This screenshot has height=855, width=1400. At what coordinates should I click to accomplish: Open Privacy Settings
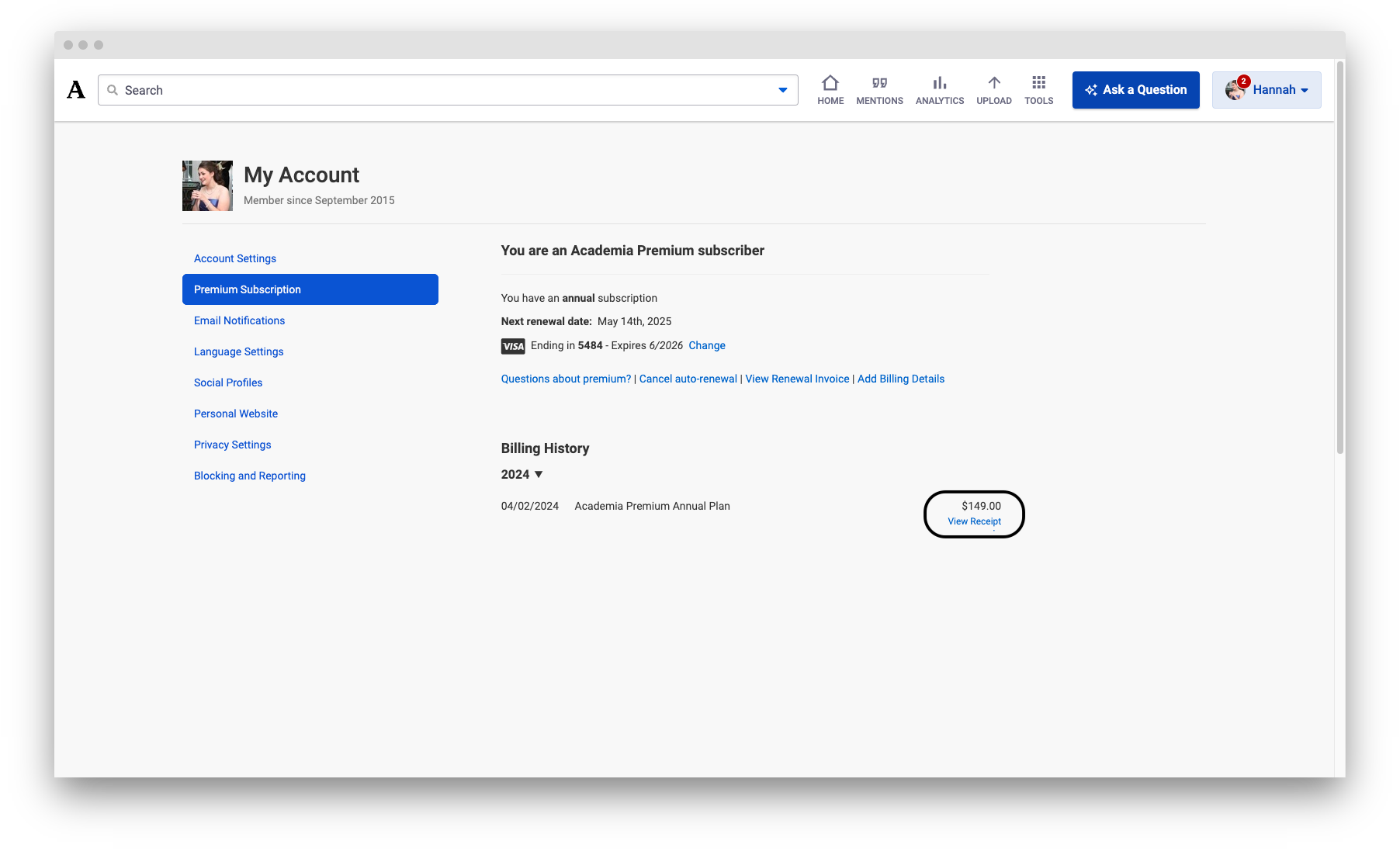(x=232, y=445)
